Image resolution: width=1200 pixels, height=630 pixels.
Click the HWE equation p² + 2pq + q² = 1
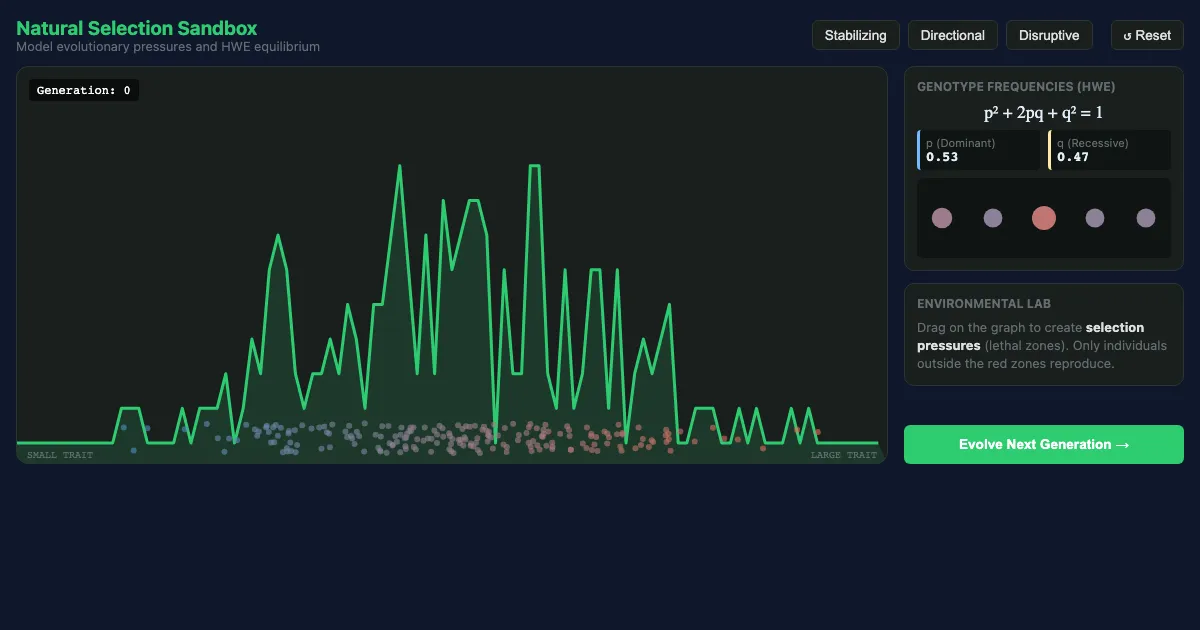click(1043, 113)
